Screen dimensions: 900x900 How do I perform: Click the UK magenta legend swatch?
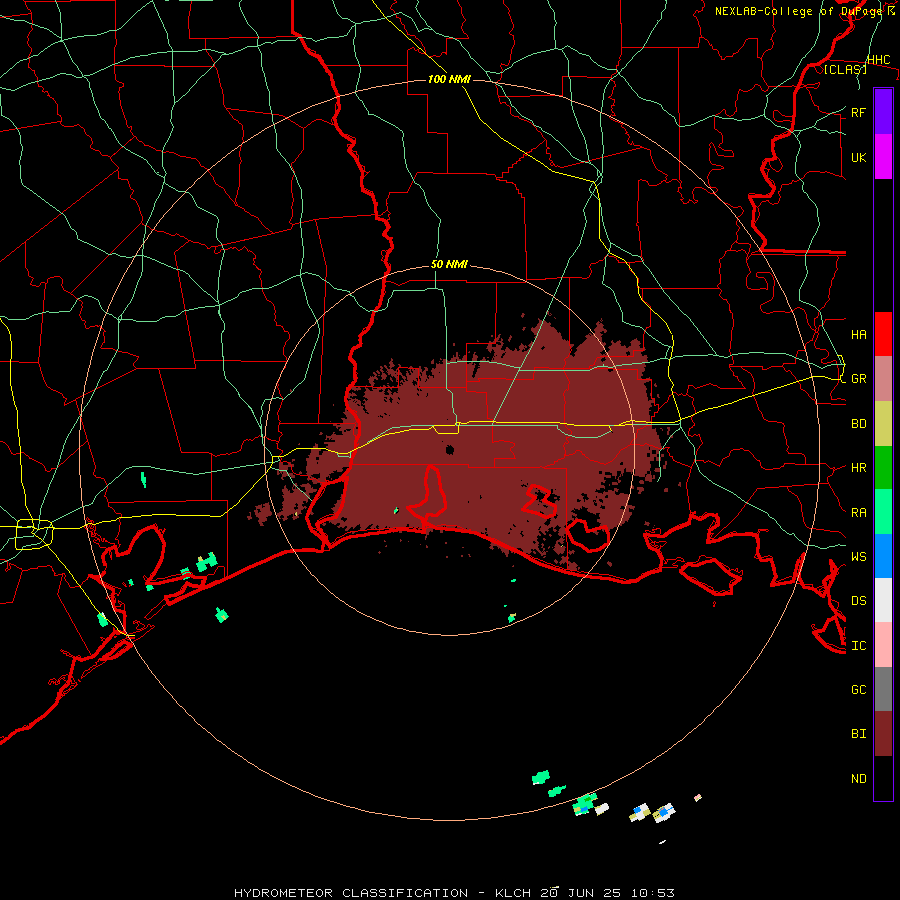(x=883, y=157)
